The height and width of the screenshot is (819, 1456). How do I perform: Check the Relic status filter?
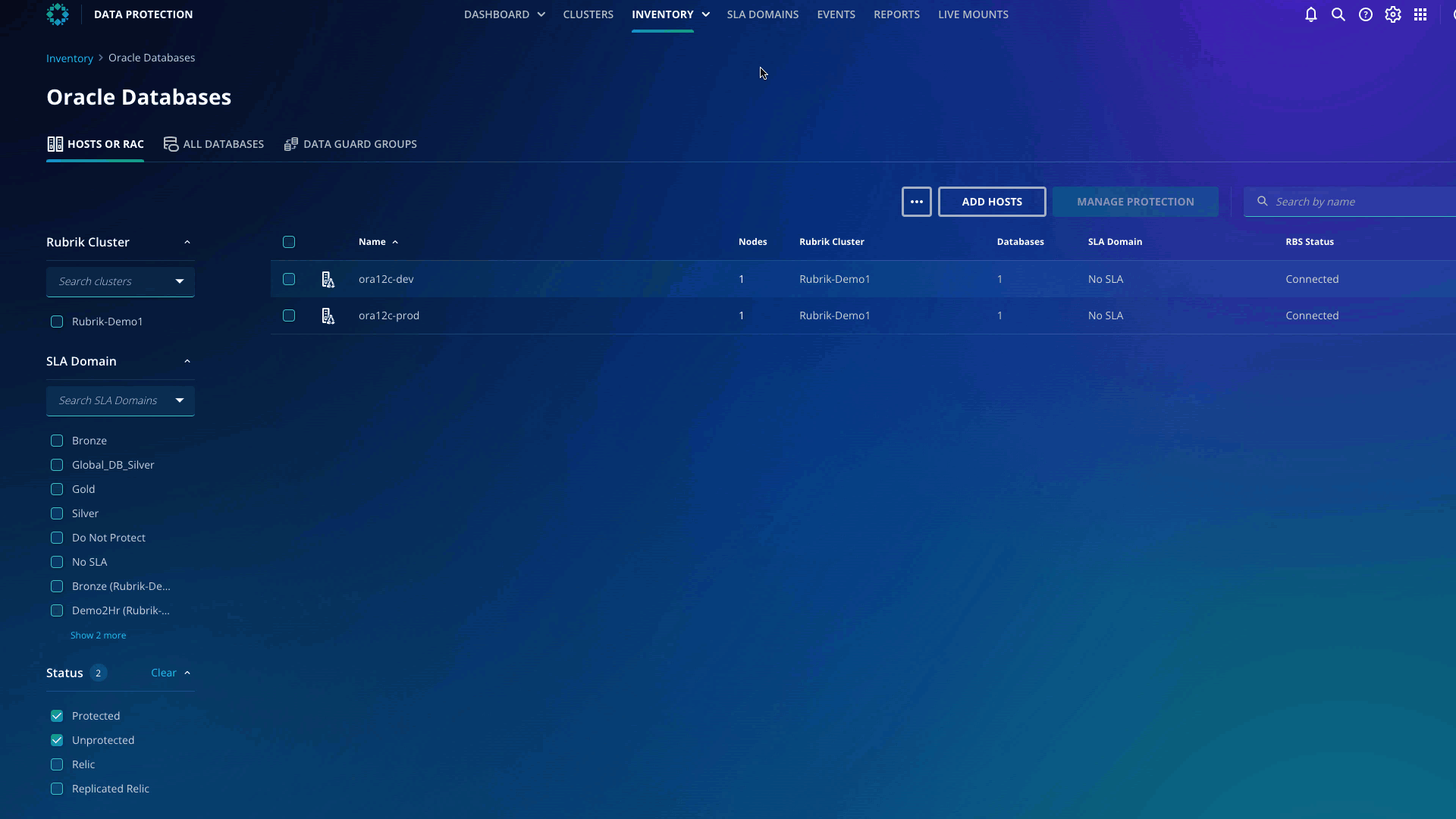[57, 764]
